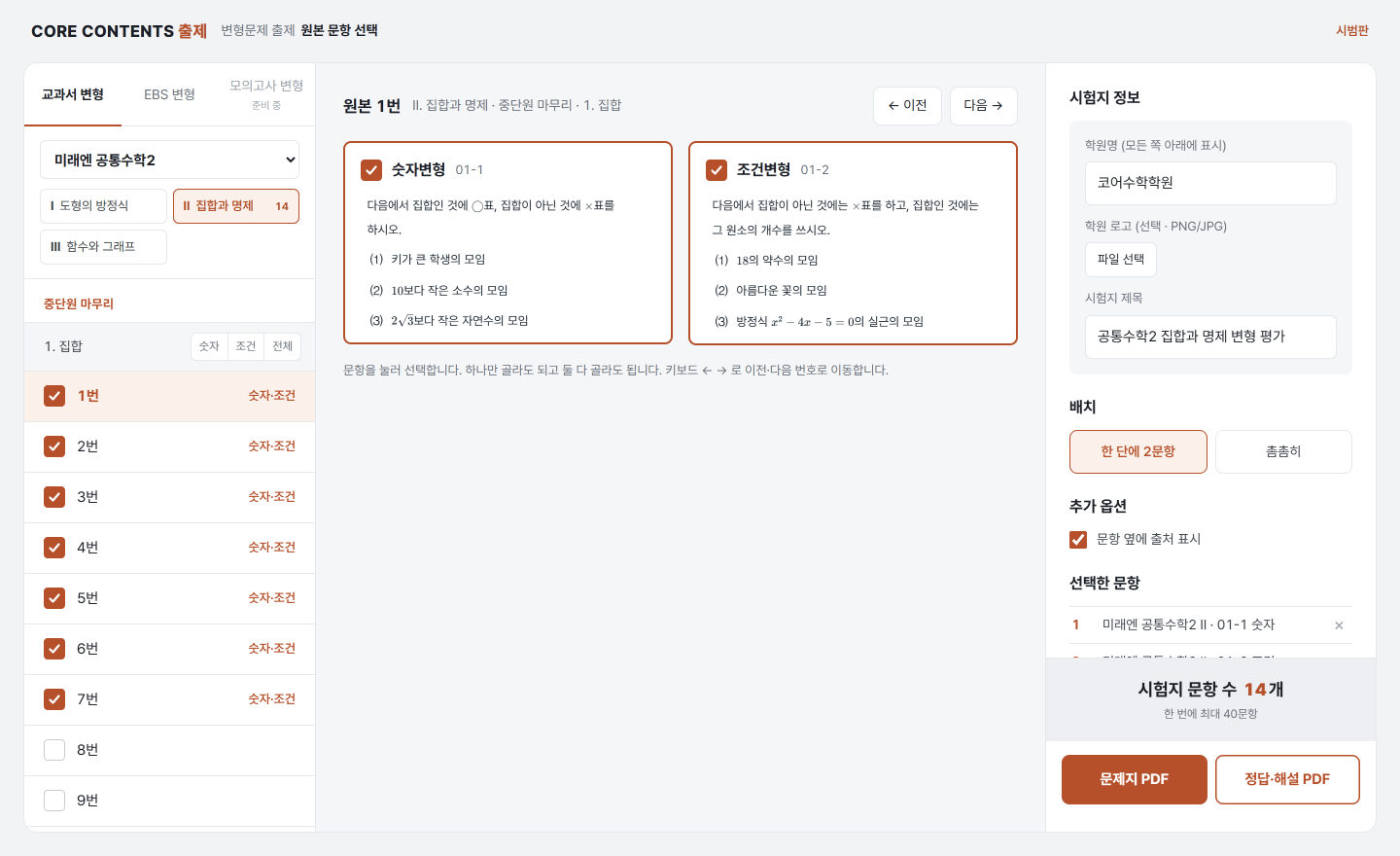Screen dimensions: 1400x856
Task: Open 모의고사 변형 tab
Action: (266, 94)
